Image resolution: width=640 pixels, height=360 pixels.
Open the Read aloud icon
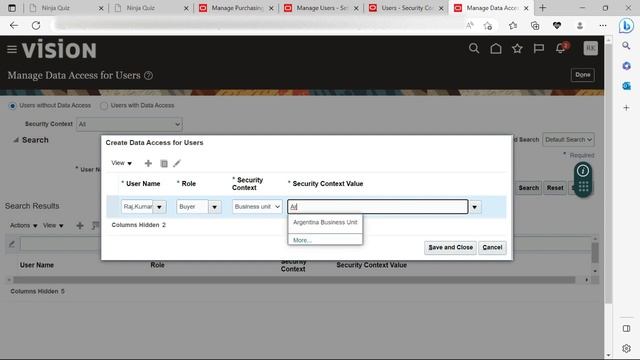[469, 25]
